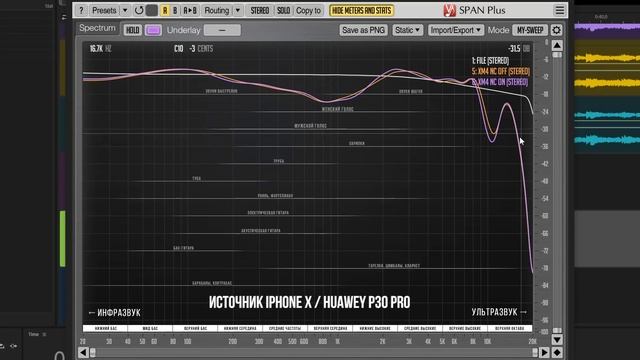The width and height of the screenshot is (640, 360).
Task: Select the 'XM4 NC ON (STEREO)' legend entry
Action: (500, 82)
